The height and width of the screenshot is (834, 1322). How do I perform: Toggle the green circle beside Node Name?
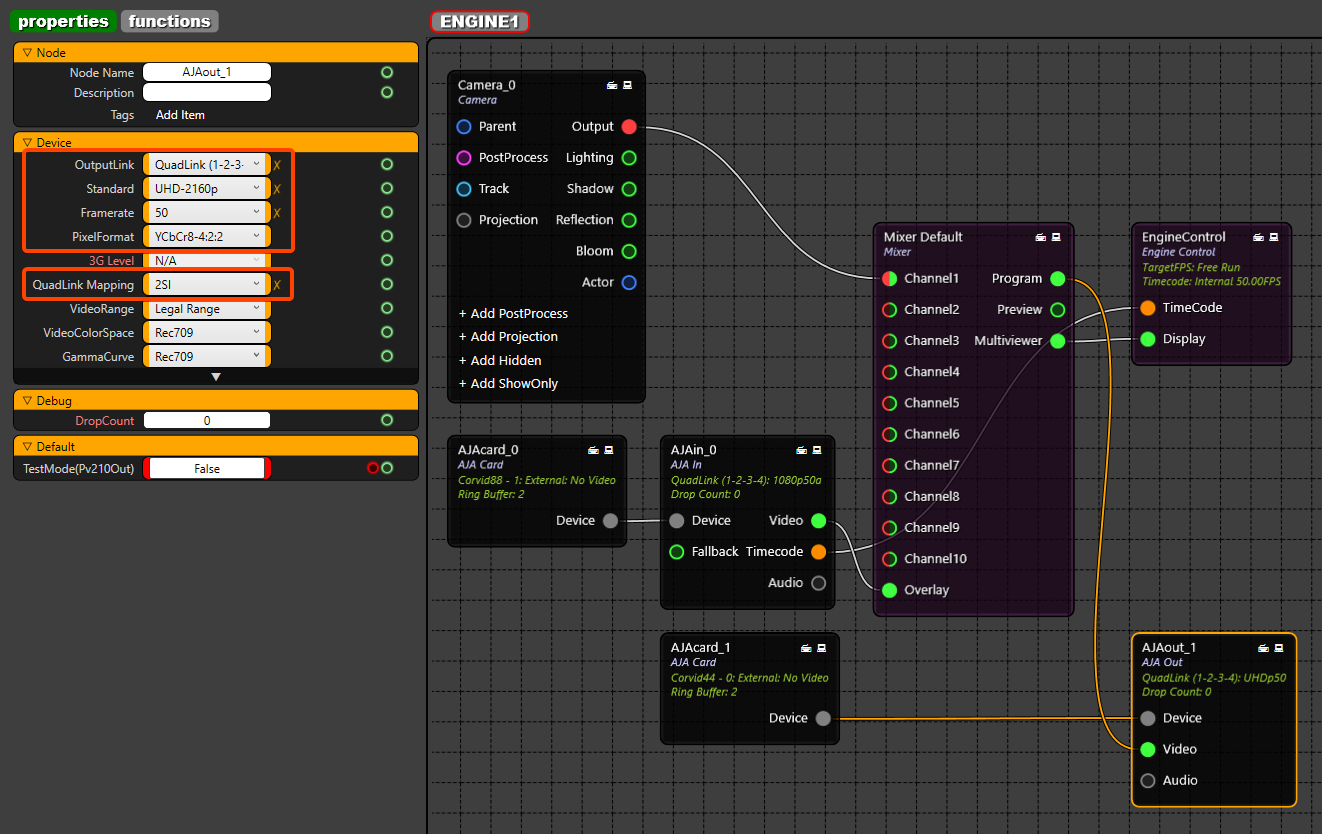point(387,73)
